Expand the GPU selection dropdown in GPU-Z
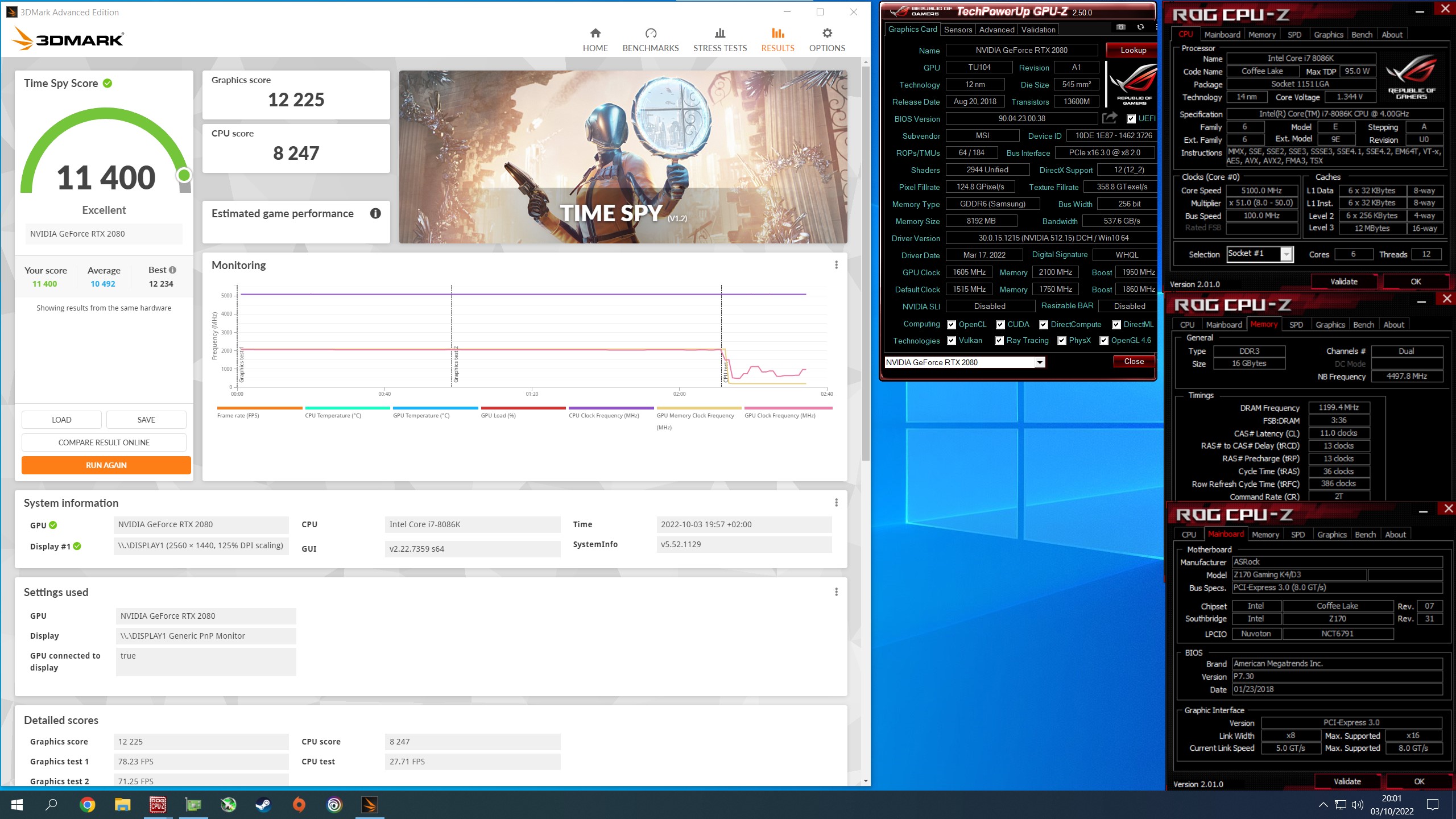The height and width of the screenshot is (819, 1456). coord(1040,362)
